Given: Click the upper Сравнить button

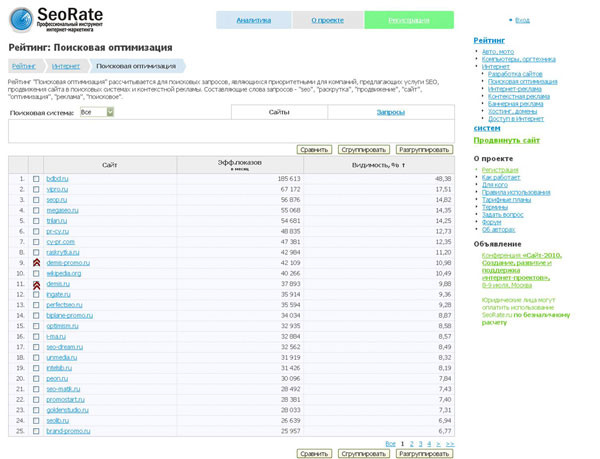Looking at the screenshot, I should (314, 150).
